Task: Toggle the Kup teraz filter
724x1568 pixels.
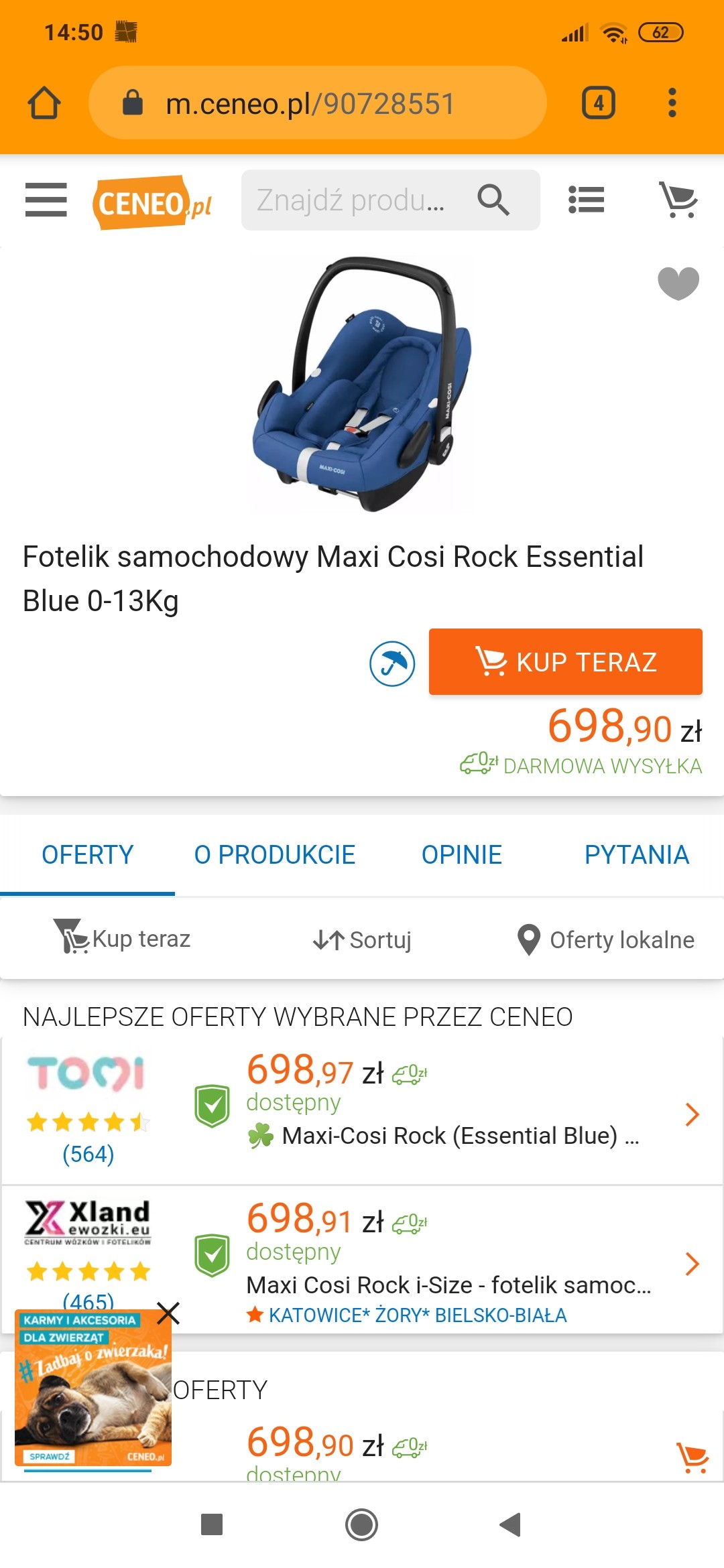Action: [122, 938]
